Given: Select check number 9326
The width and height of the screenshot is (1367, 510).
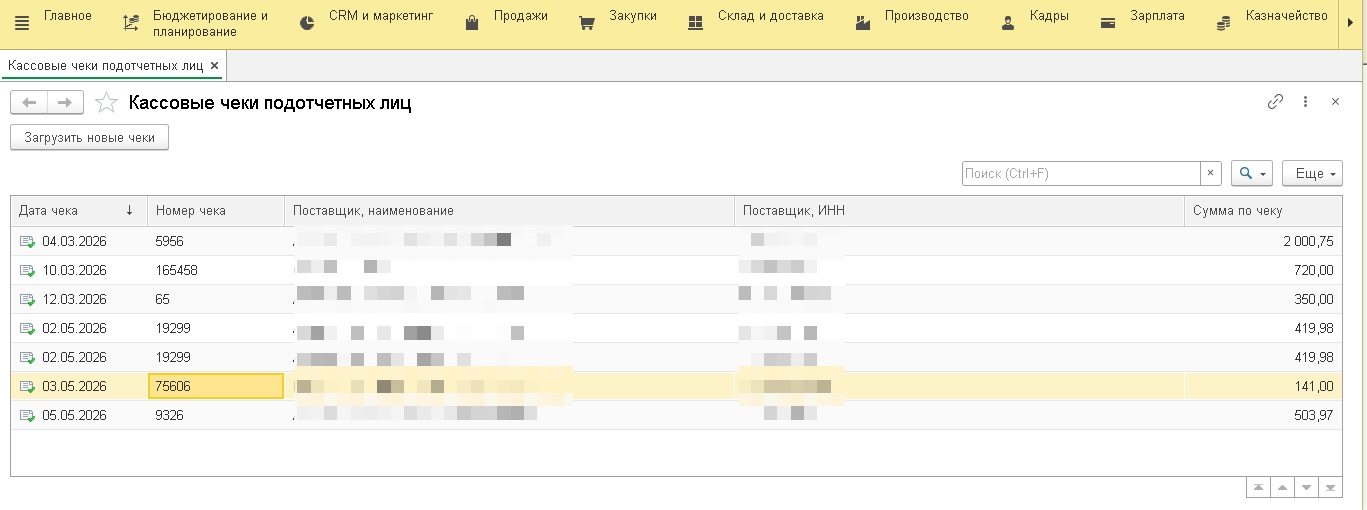Looking at the screenshot, I should 170,415.
